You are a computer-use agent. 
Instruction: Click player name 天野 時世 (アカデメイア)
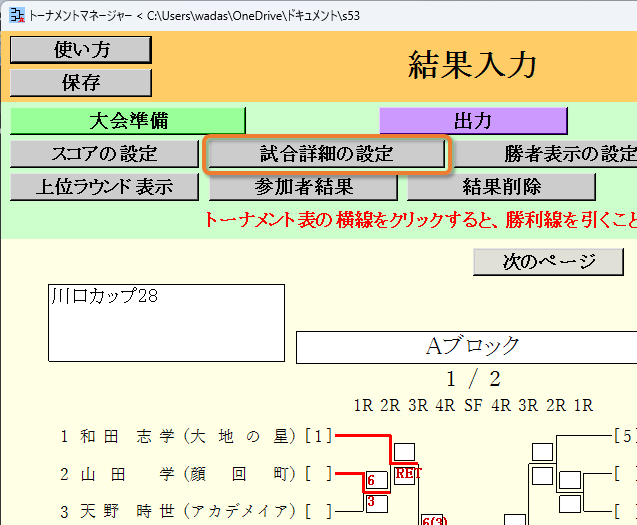188,511
